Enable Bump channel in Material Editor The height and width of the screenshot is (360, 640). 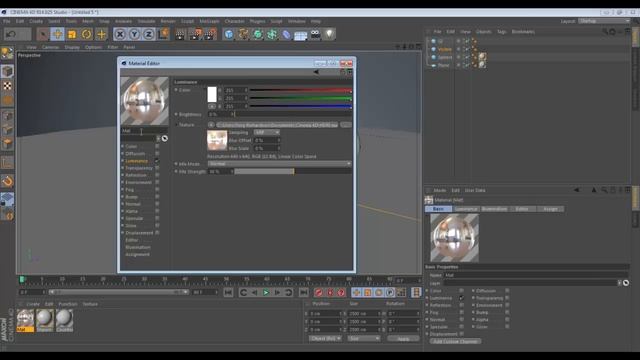coord(157,197)
